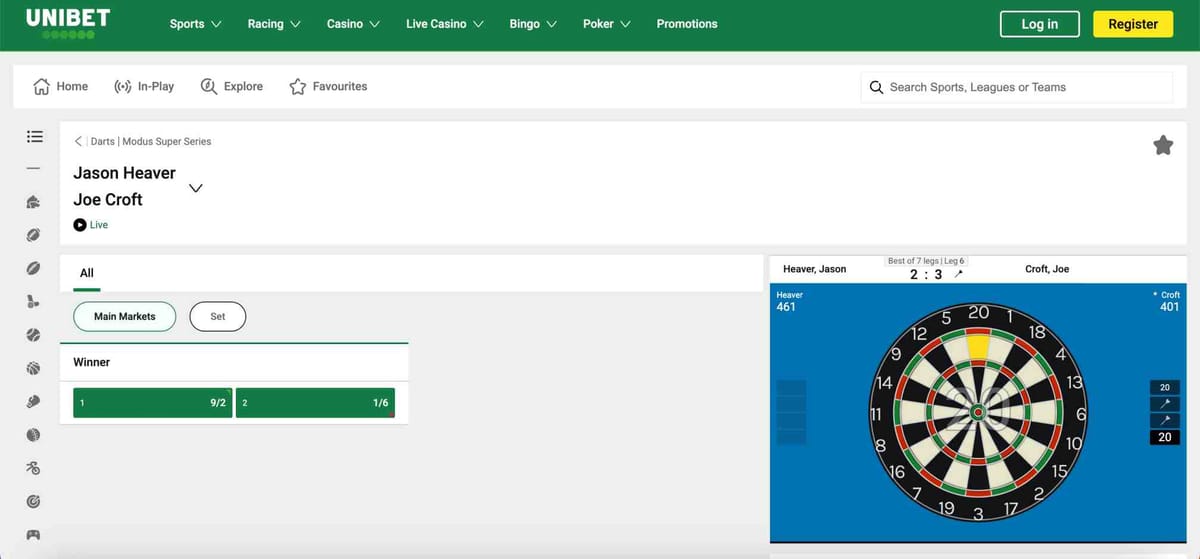Click the In-Play broadcast icon
The width and height of the screenshot is (1200, 559).
(x=123, y=87)
